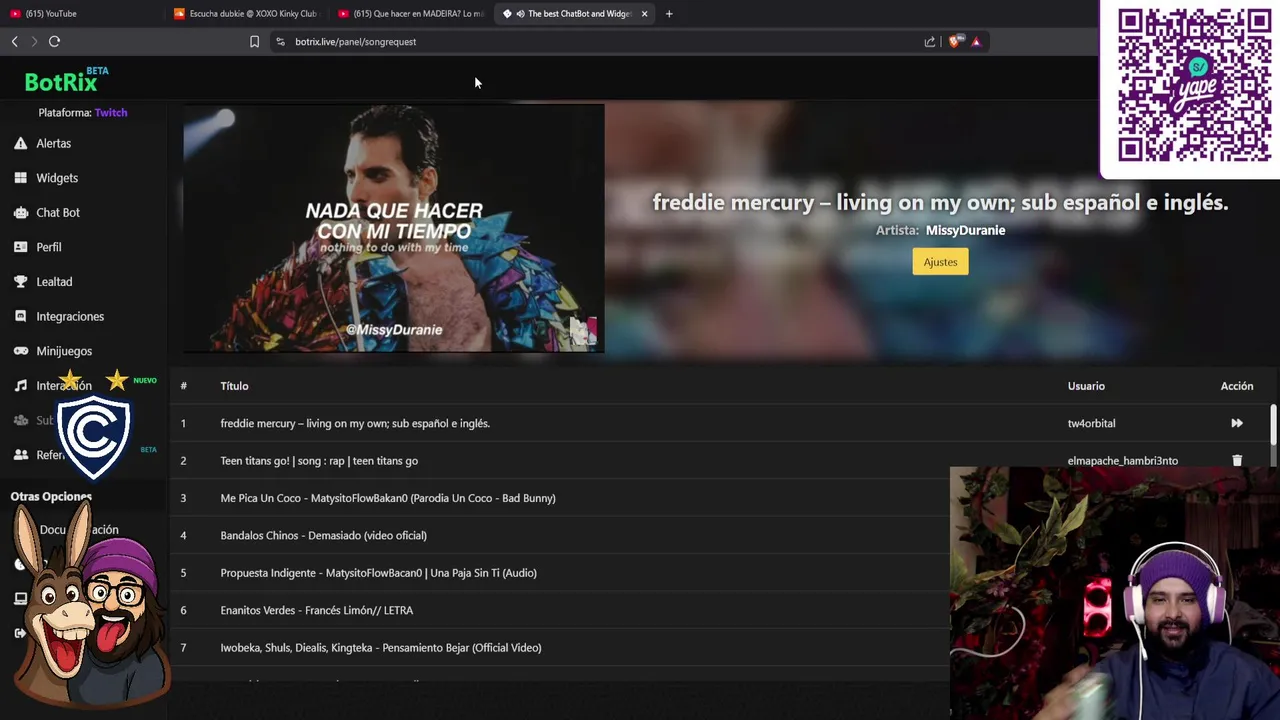The image size is (1280, 720).
Task: Click the artist name MissyDuranie
Action: [965, 230]
